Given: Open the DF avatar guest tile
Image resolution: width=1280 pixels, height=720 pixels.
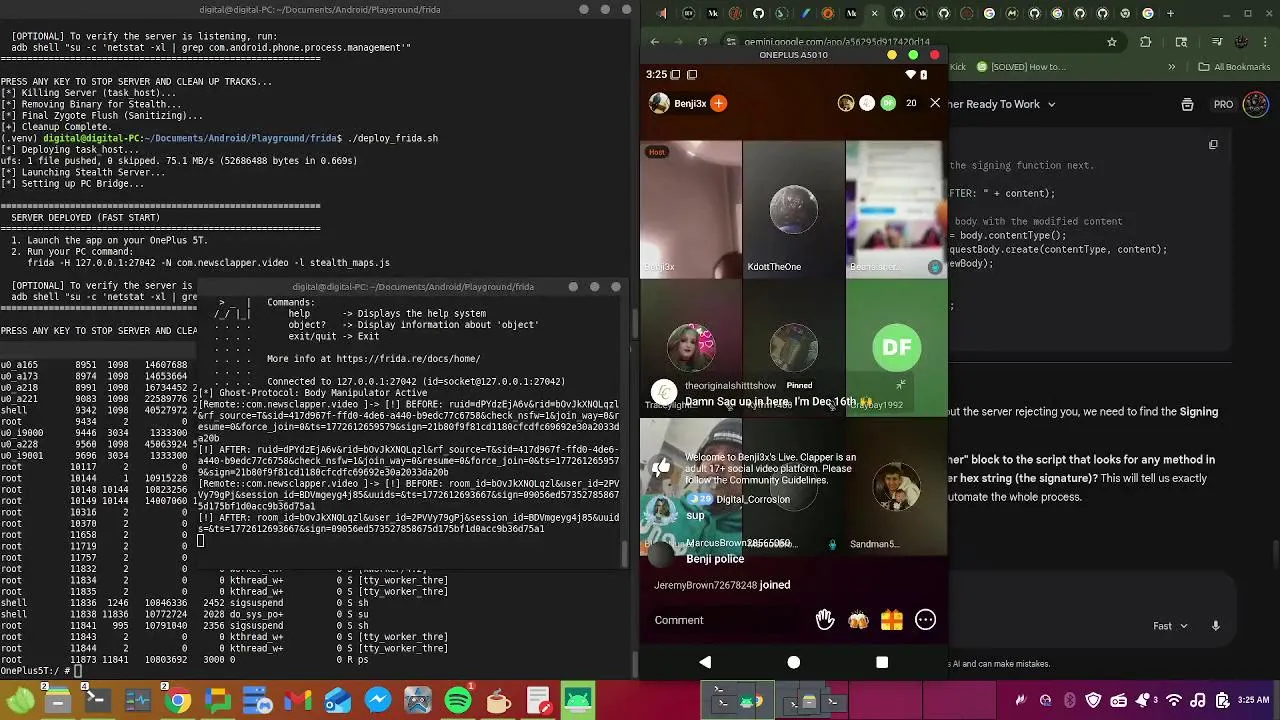Looking at the screenshot, I should click(x=896, y=347).
